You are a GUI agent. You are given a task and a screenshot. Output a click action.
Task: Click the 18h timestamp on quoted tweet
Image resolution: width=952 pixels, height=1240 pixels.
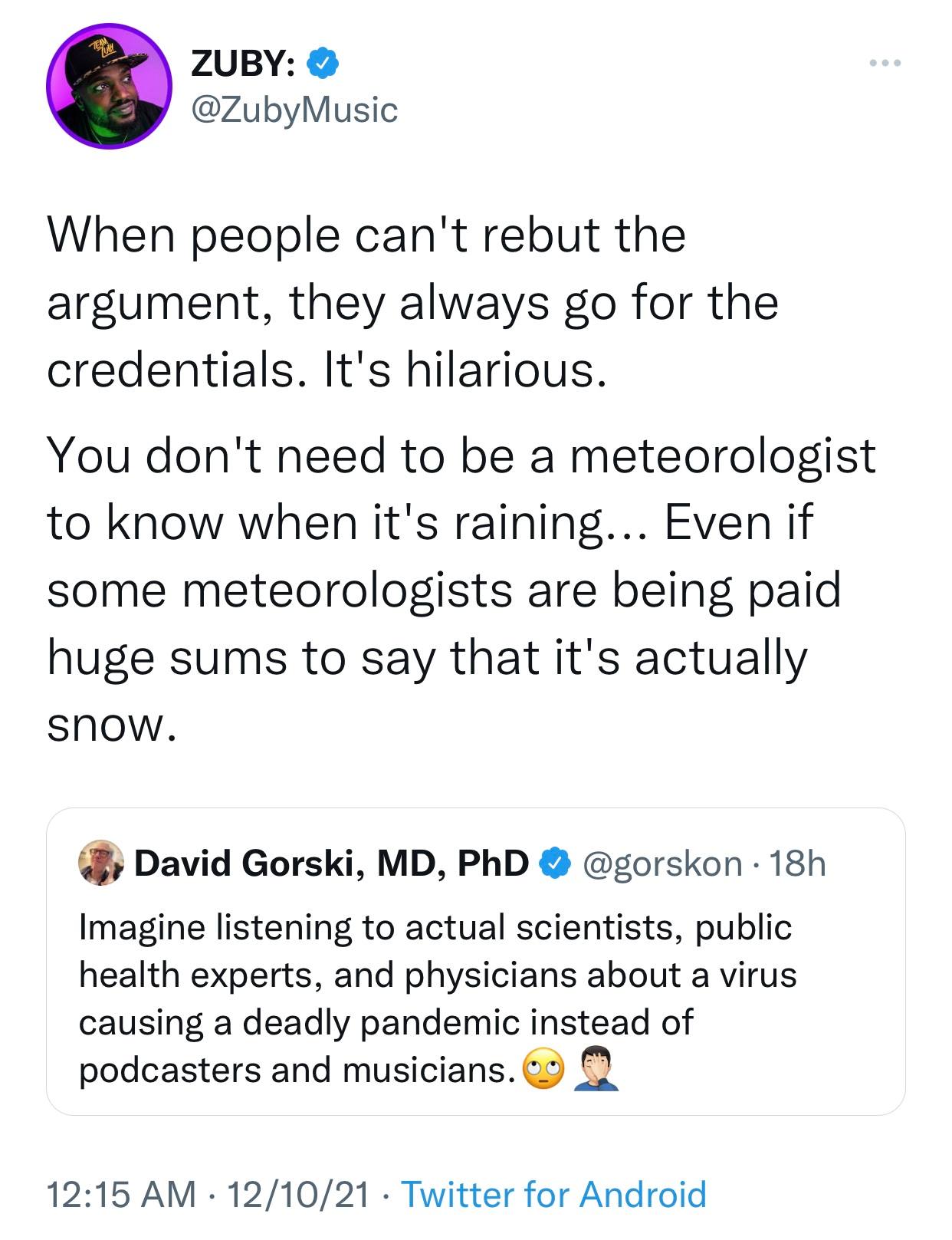pos(798,863)
